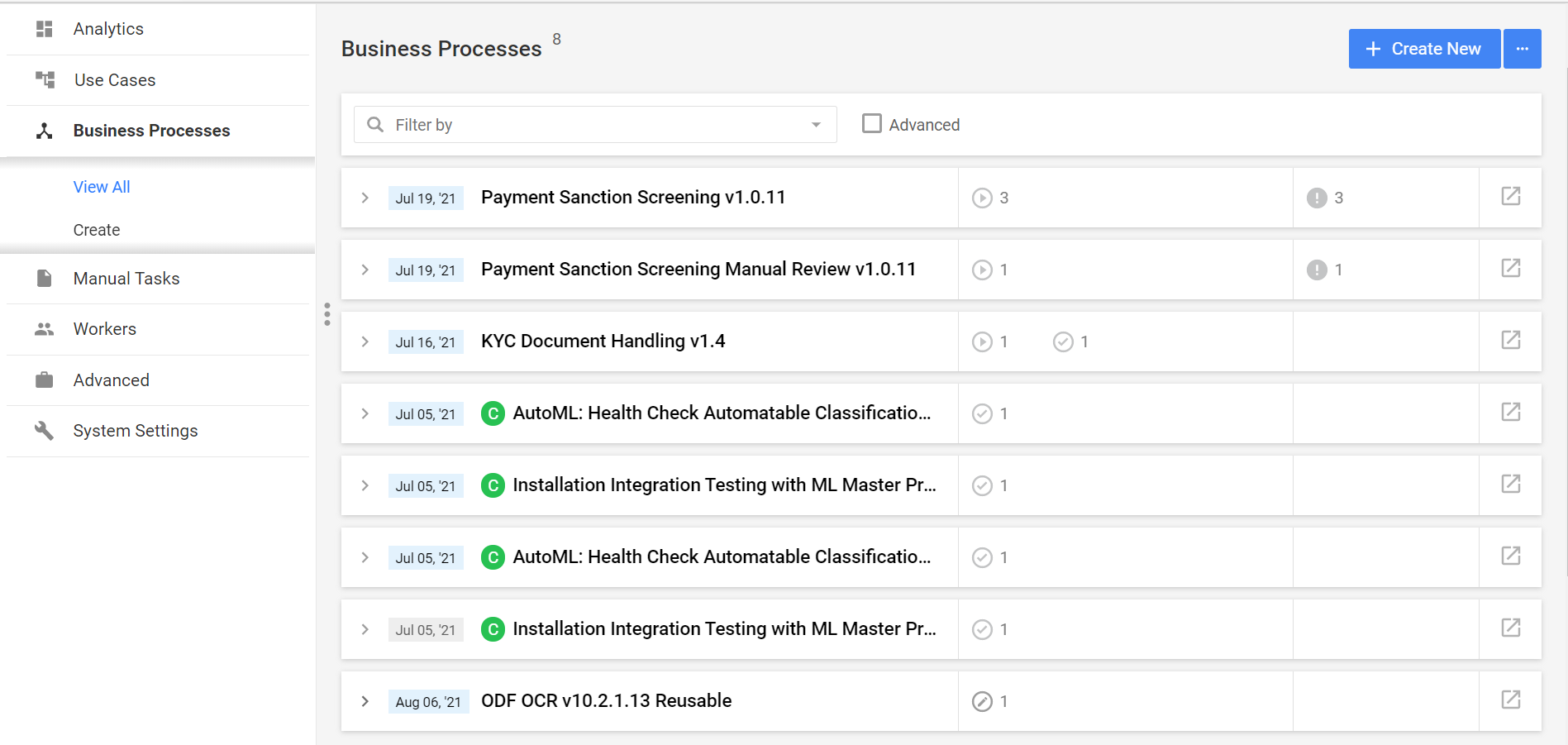Click Payment Sanction Screening Manual Review v1.0.11 title
Image resolution: width=1568 pixels, height=745 pixels.
(698, 270)
